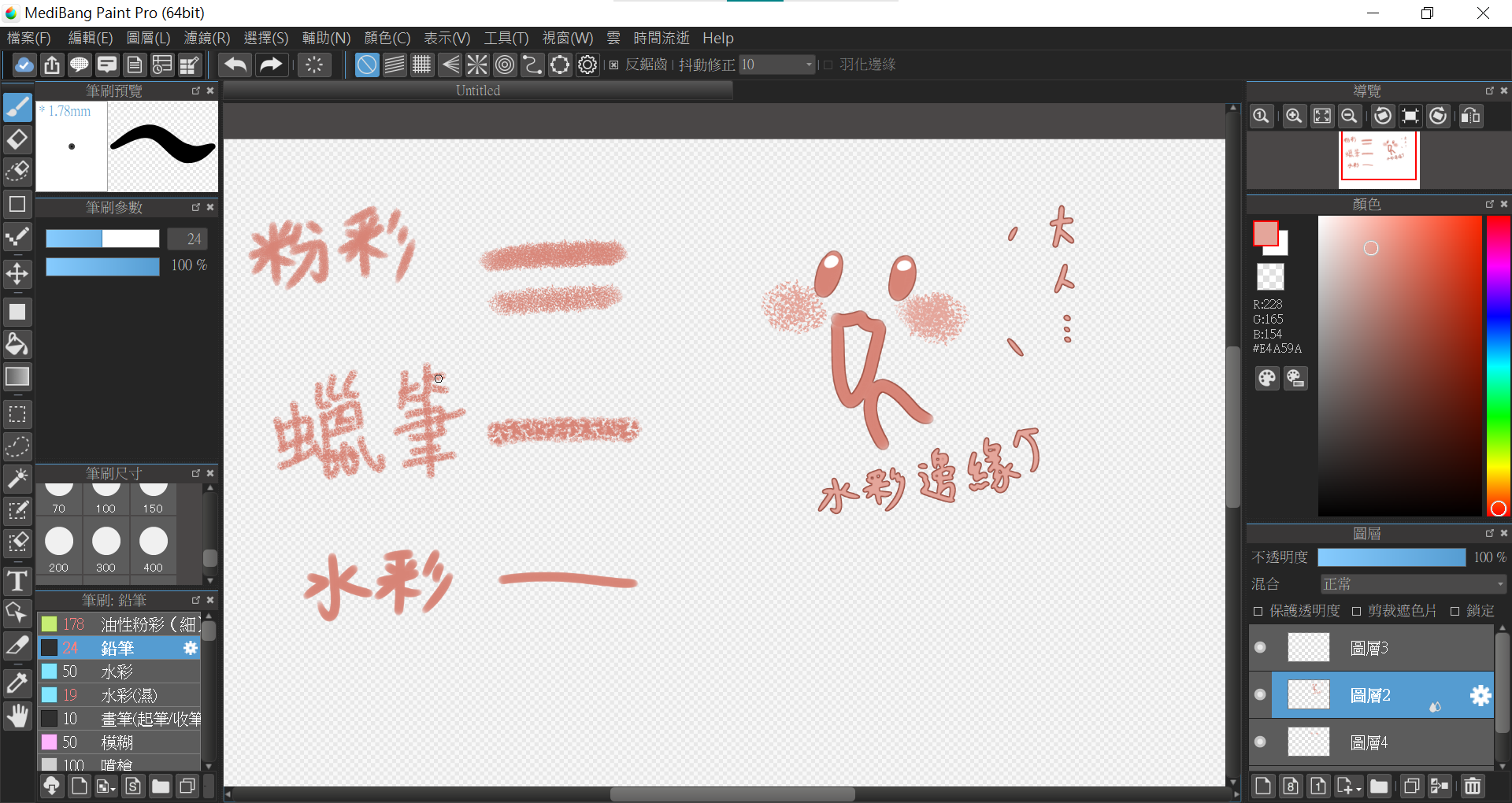Select 油性粉彩 brush in list
Screen dimensions: 1512x803
[x=120, y=624]
